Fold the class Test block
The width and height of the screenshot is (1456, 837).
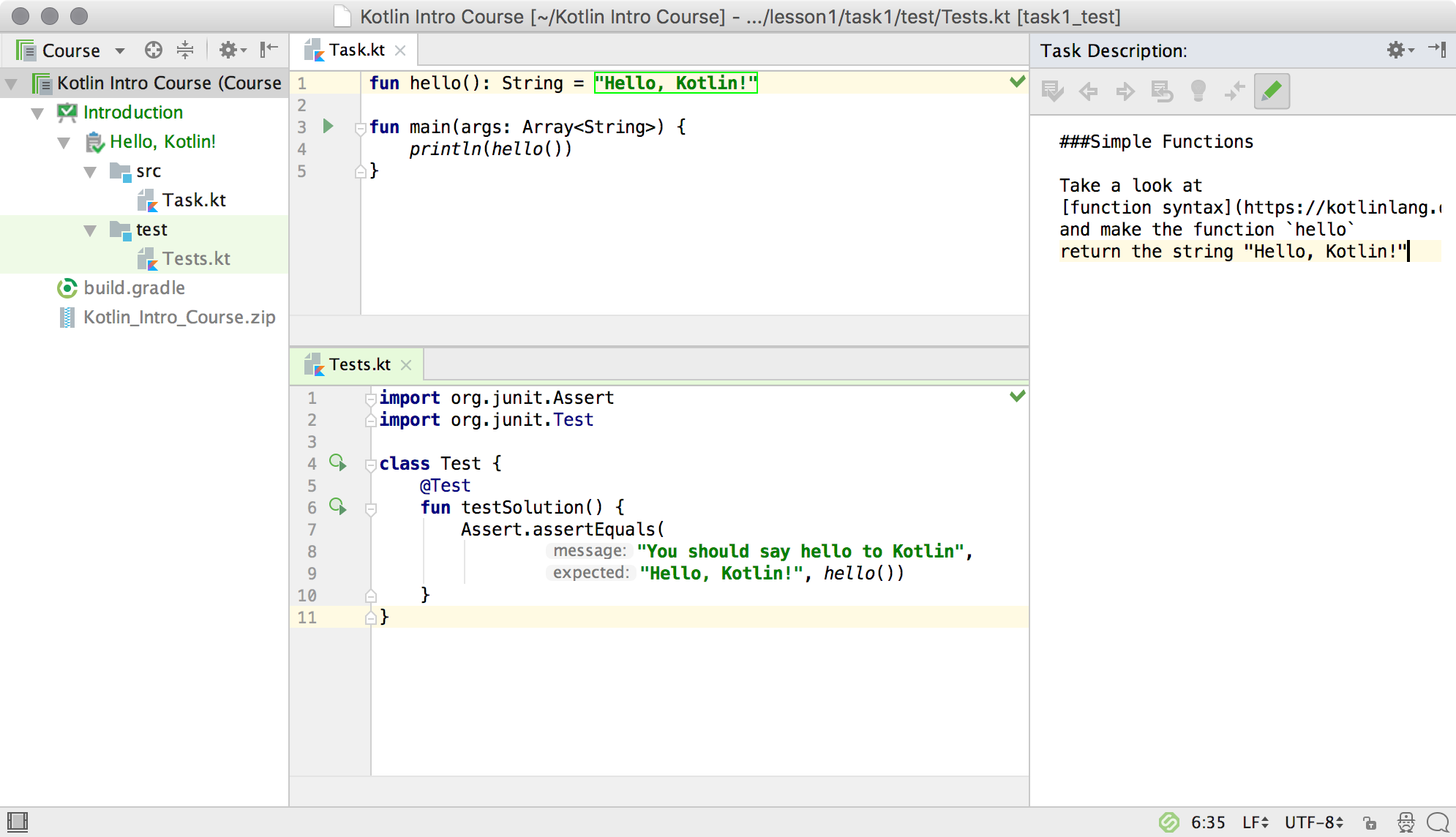(371, 465)
